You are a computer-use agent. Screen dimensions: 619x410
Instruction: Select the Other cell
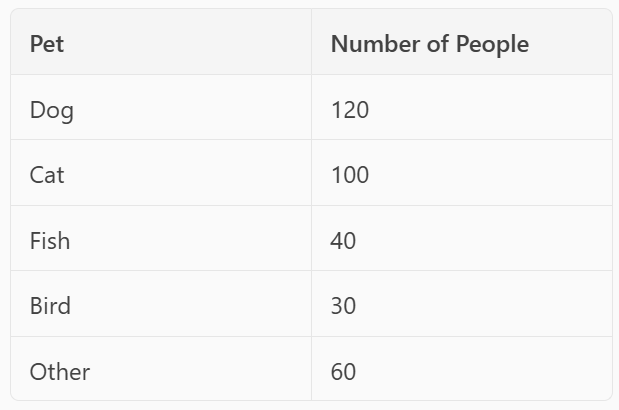(60, 372)
